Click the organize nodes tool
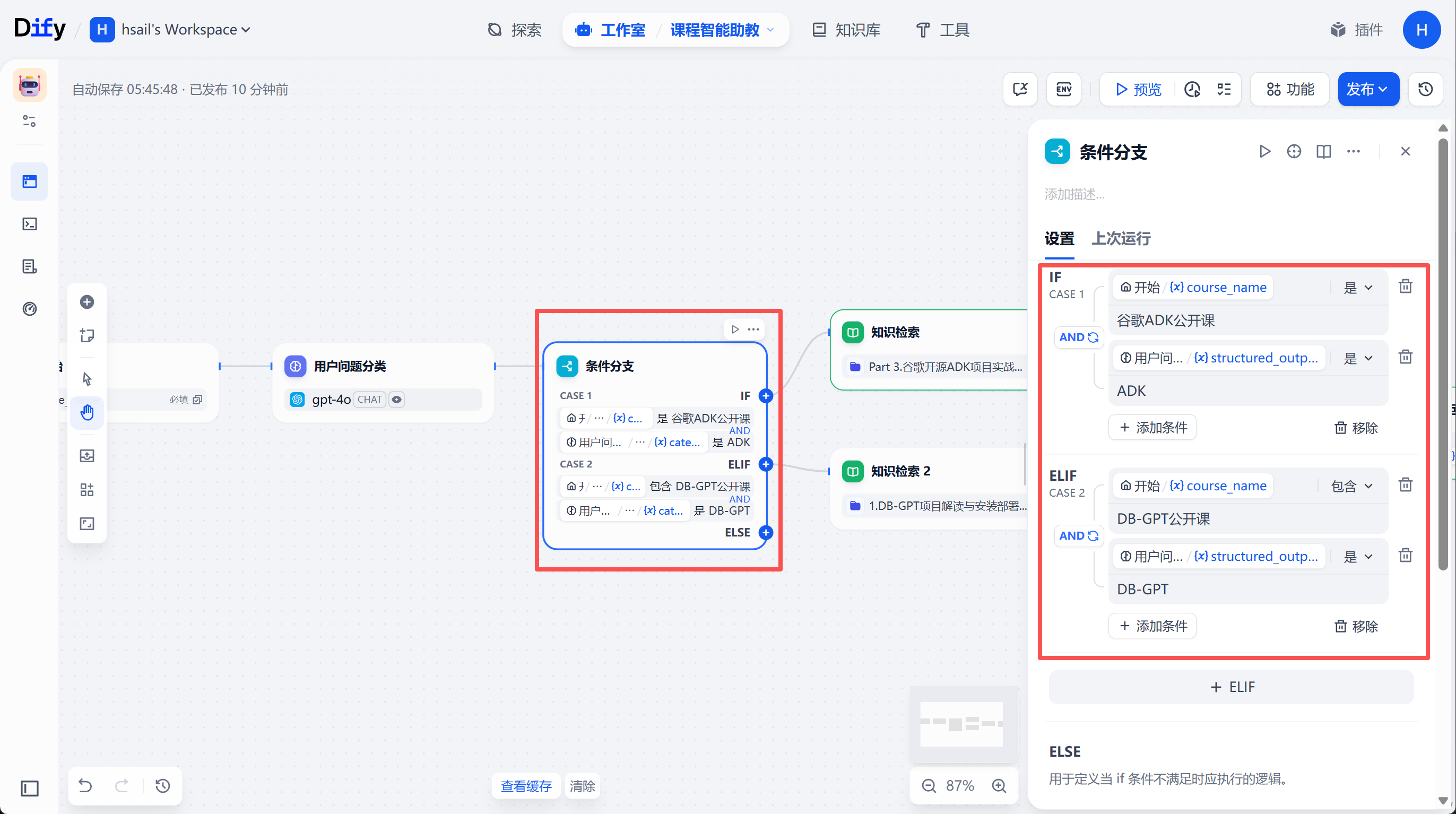 86,490
